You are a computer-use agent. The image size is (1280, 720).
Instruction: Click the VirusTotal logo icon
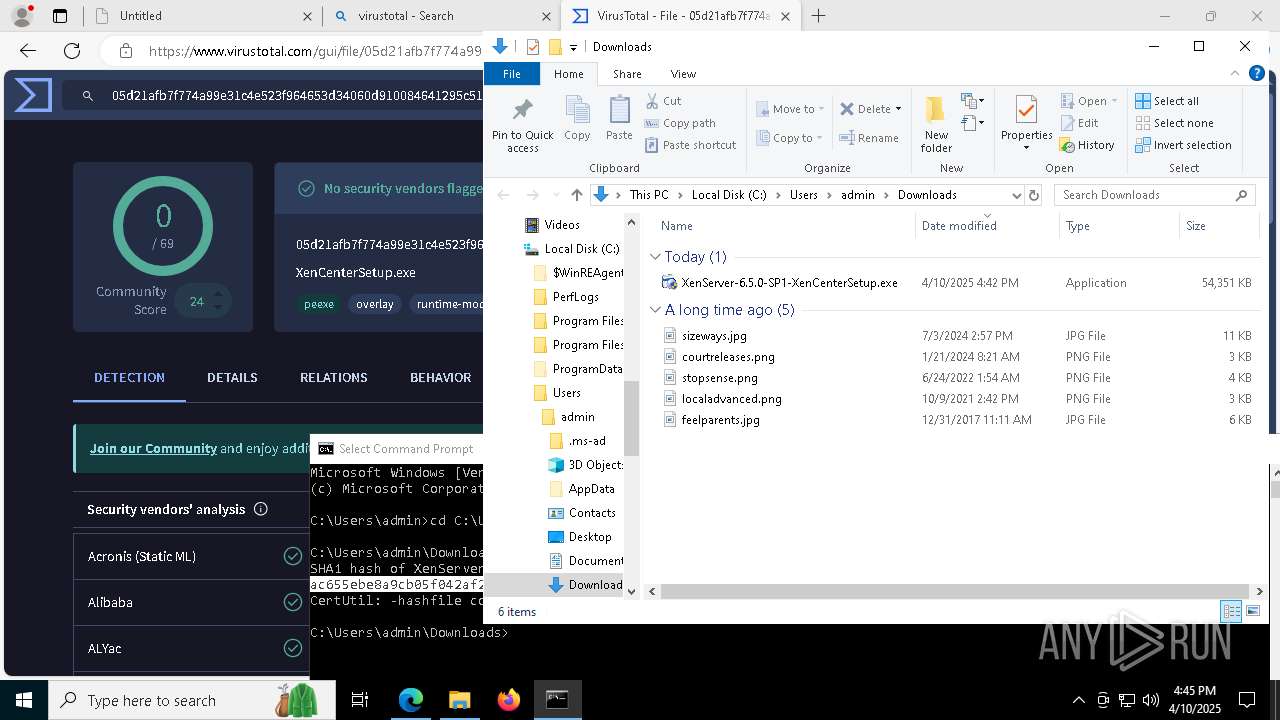pyautogui.click(x=33, y=95)
